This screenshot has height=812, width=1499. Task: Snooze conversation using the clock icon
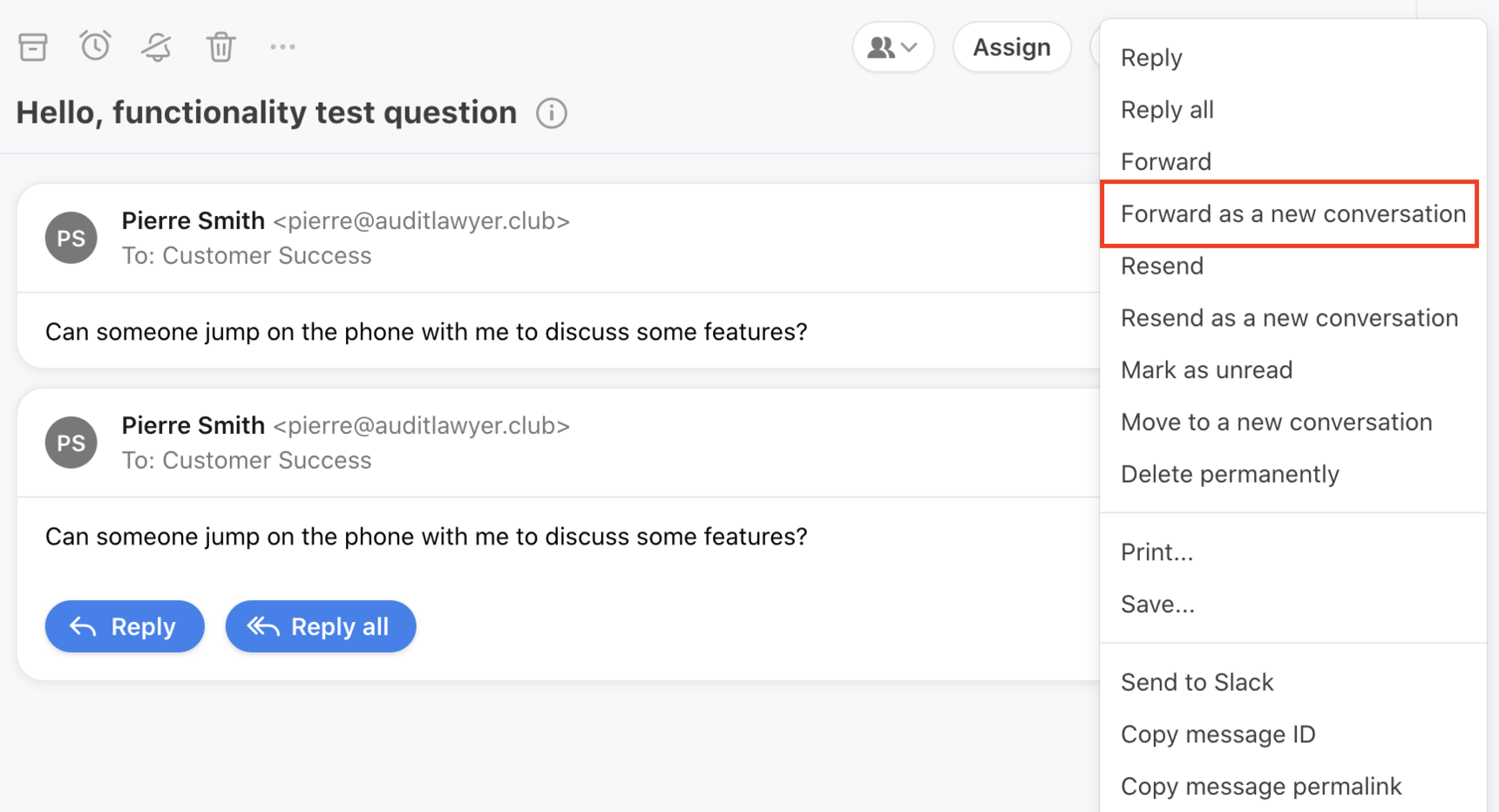point(95,46)
